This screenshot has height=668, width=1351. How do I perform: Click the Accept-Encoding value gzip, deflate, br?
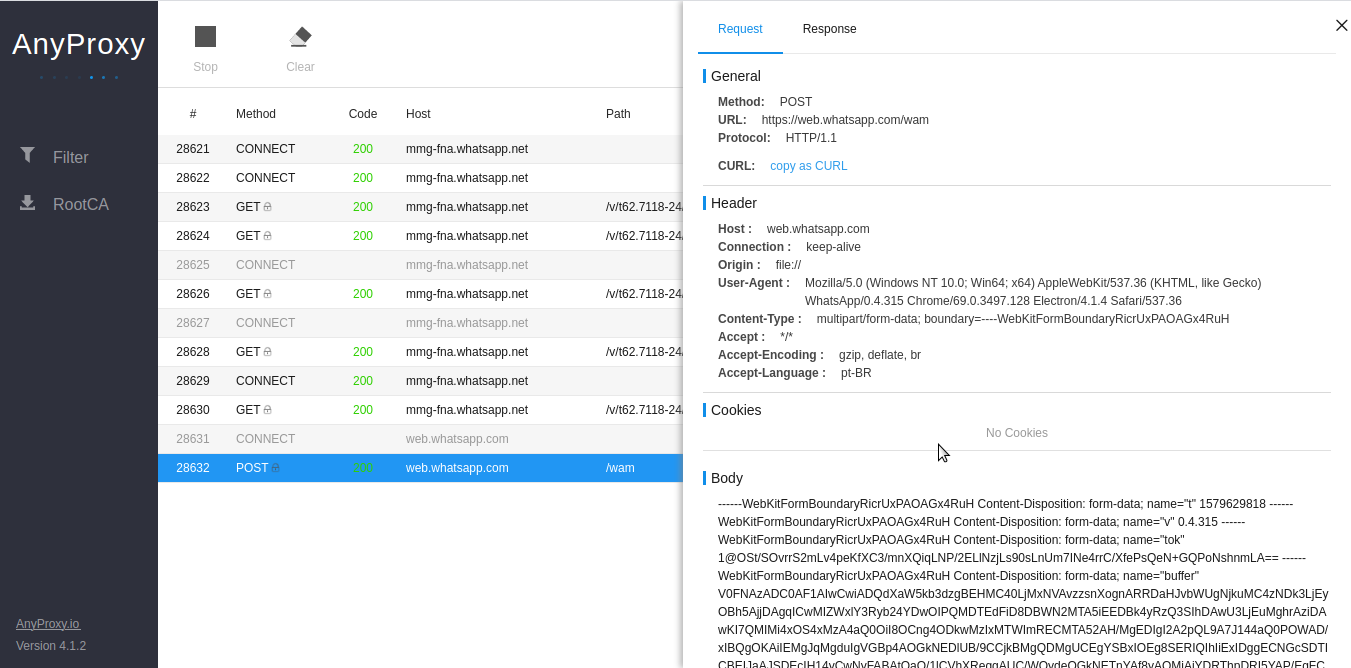click(880, 355)
